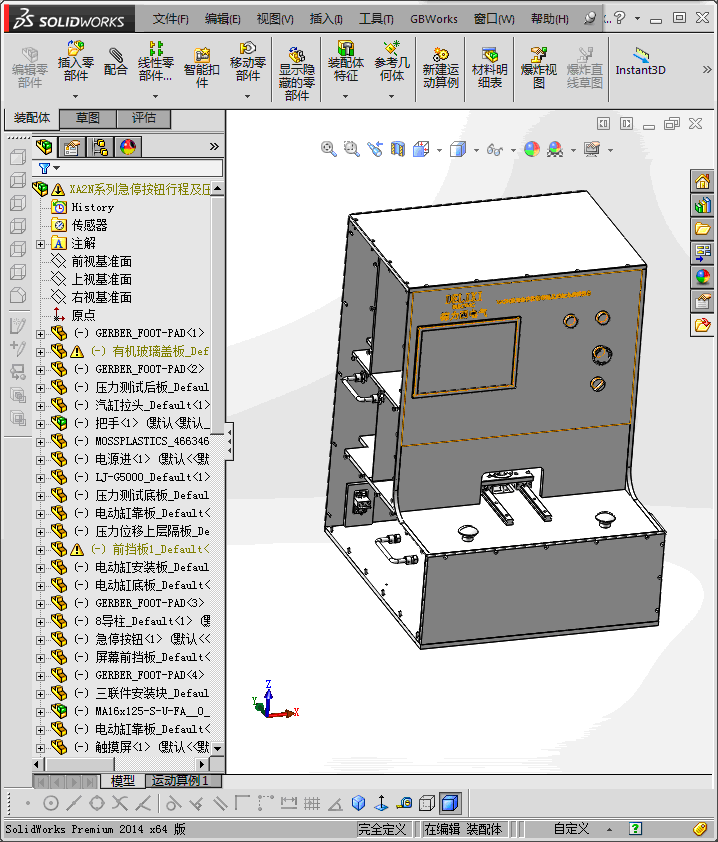Viewport: 718px width, 842px height.
Task: Click Show Hidden Components (显示隐藏的零部件)
Action: click(296, 74)
